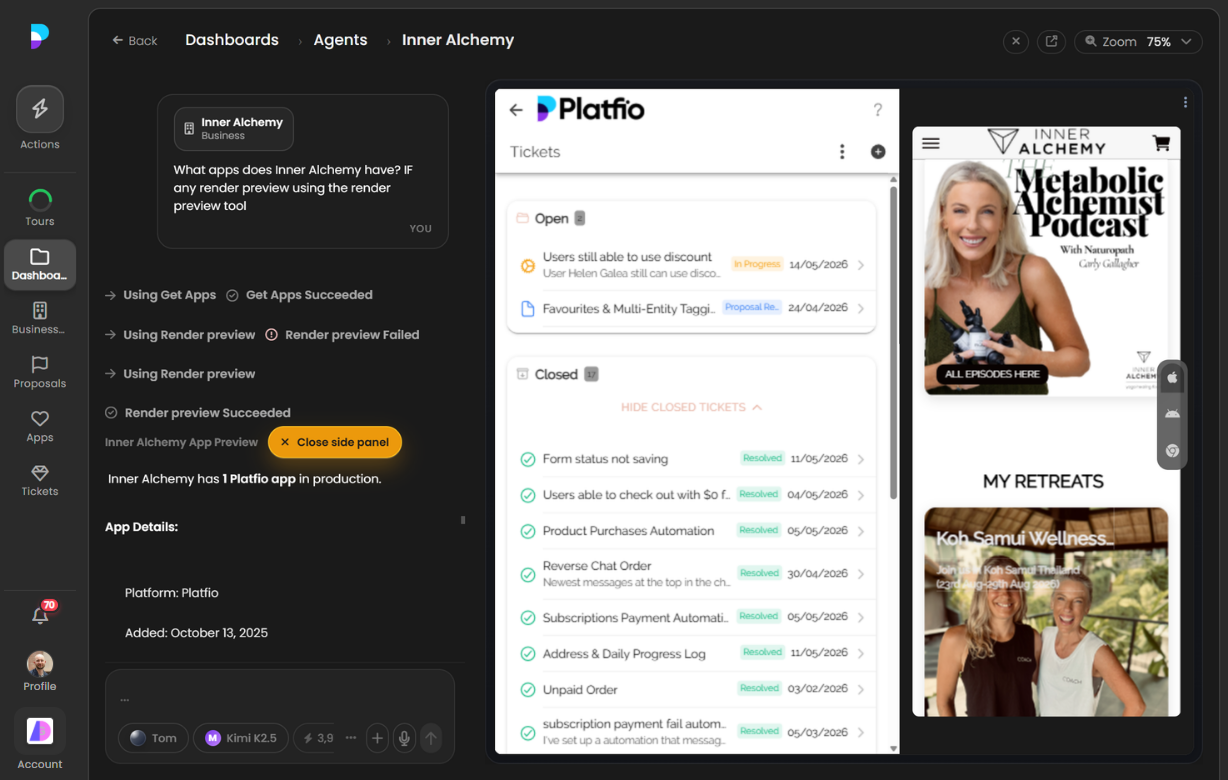Open ticket 'subscription payment fail autom..'
1228x780 pixels.
(x=691, y=732)
